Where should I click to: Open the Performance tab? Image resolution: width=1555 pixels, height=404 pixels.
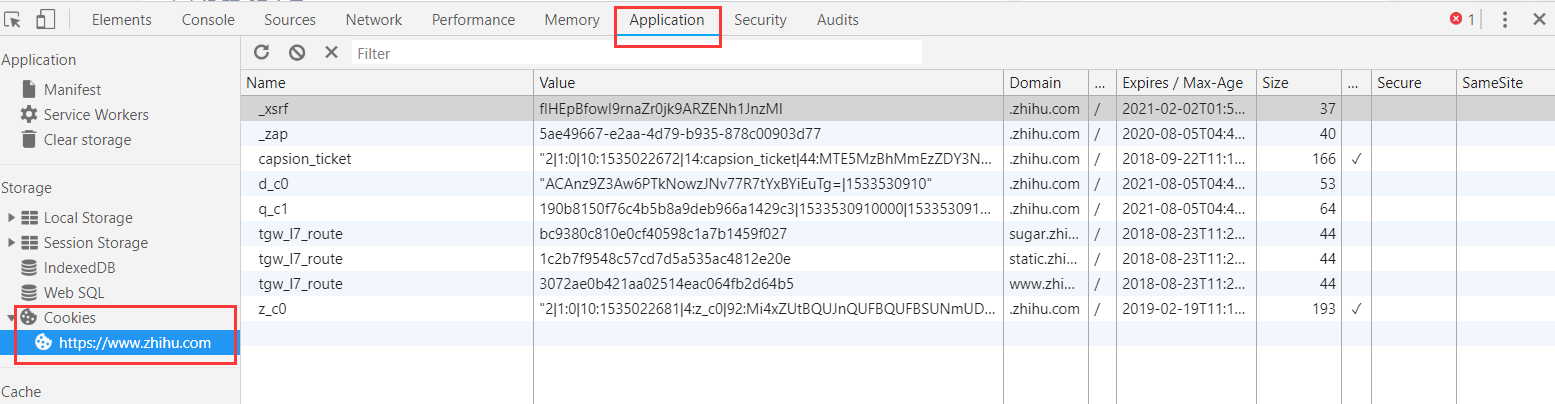474,19
